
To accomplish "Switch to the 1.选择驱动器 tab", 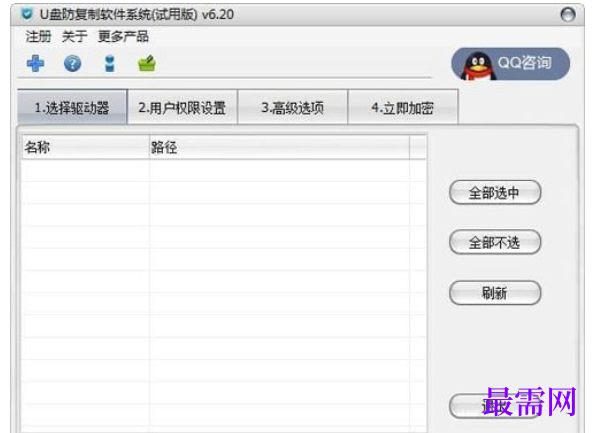I will [x=72, y=107].
